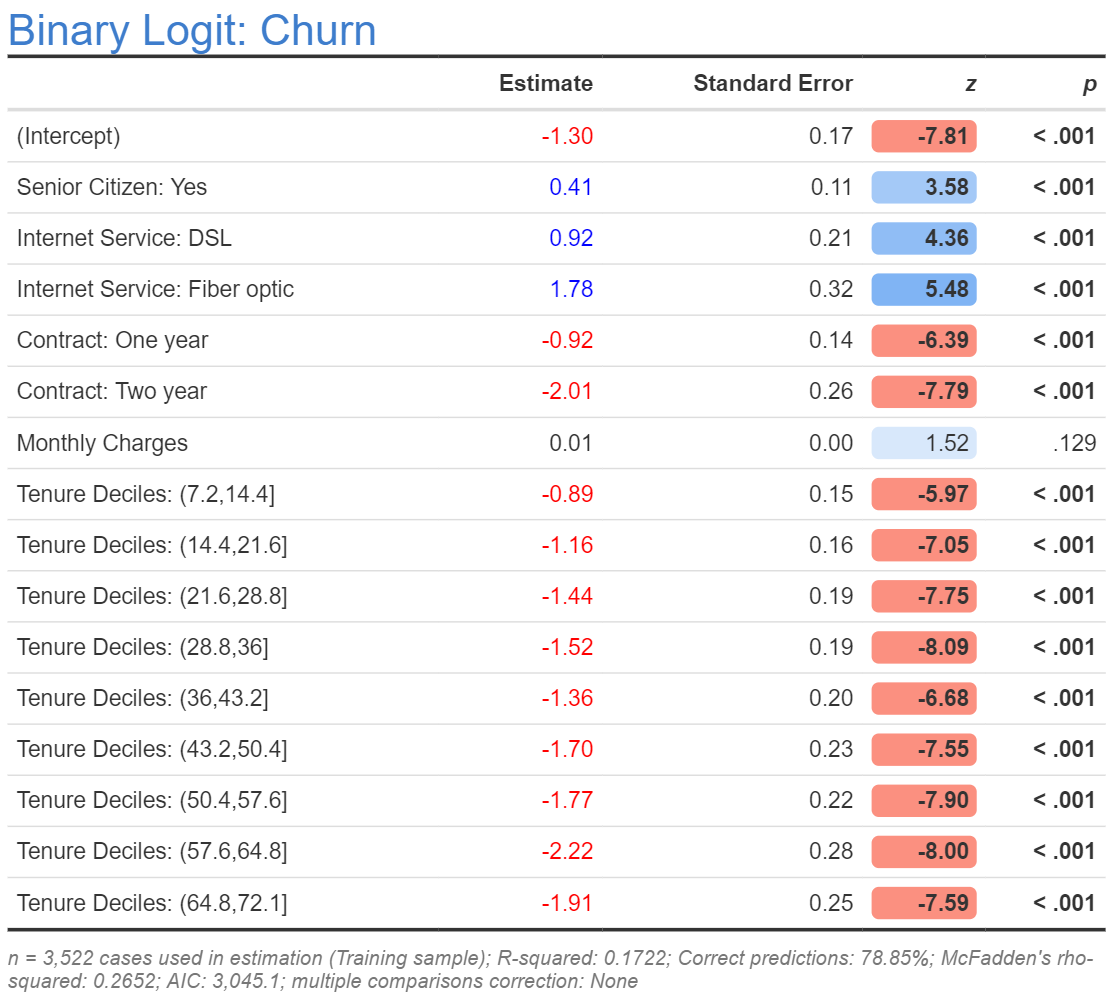This screenshot has height=1006, width=1119.
Task: Select the 1.78 estimate for Fiber optic
Action: (571, 289)
